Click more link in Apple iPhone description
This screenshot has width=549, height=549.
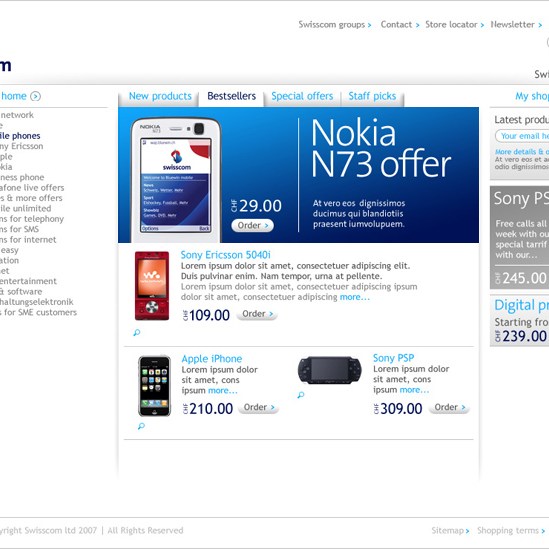pos(223,390)
